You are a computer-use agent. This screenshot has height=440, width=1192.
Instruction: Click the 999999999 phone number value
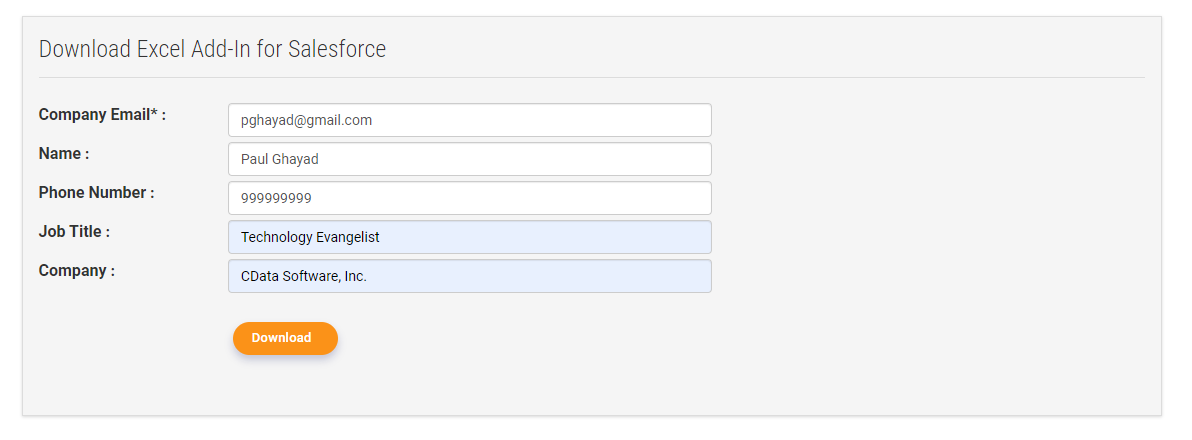click(276, 198)
